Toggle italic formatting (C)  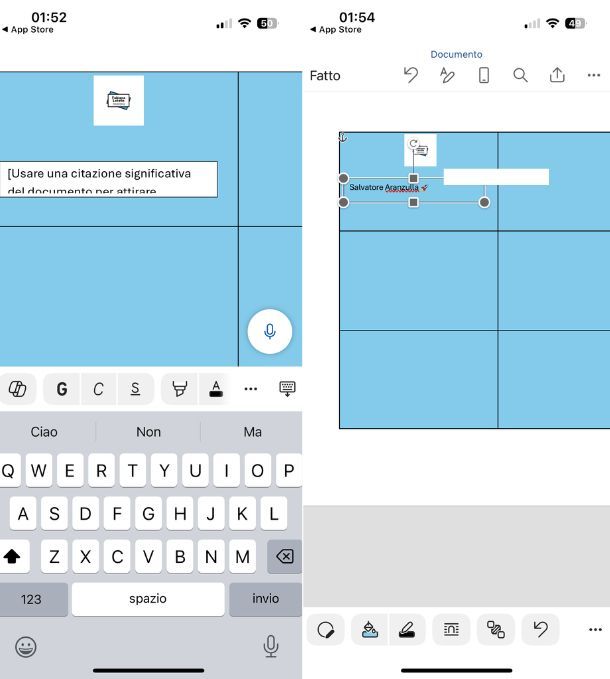98,388
